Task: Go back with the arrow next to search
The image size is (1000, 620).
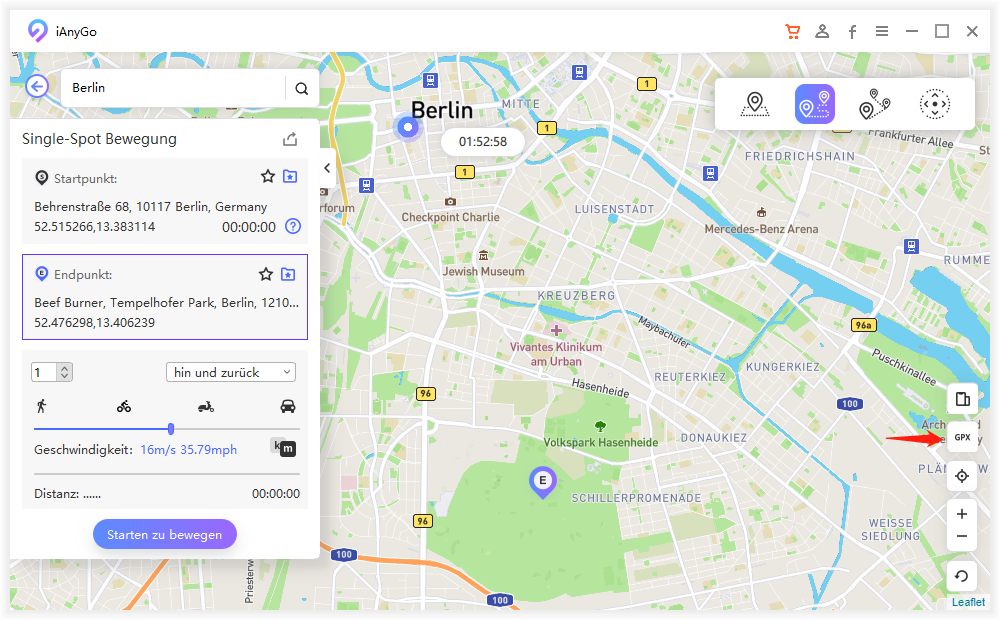Action: pos(37,86)
